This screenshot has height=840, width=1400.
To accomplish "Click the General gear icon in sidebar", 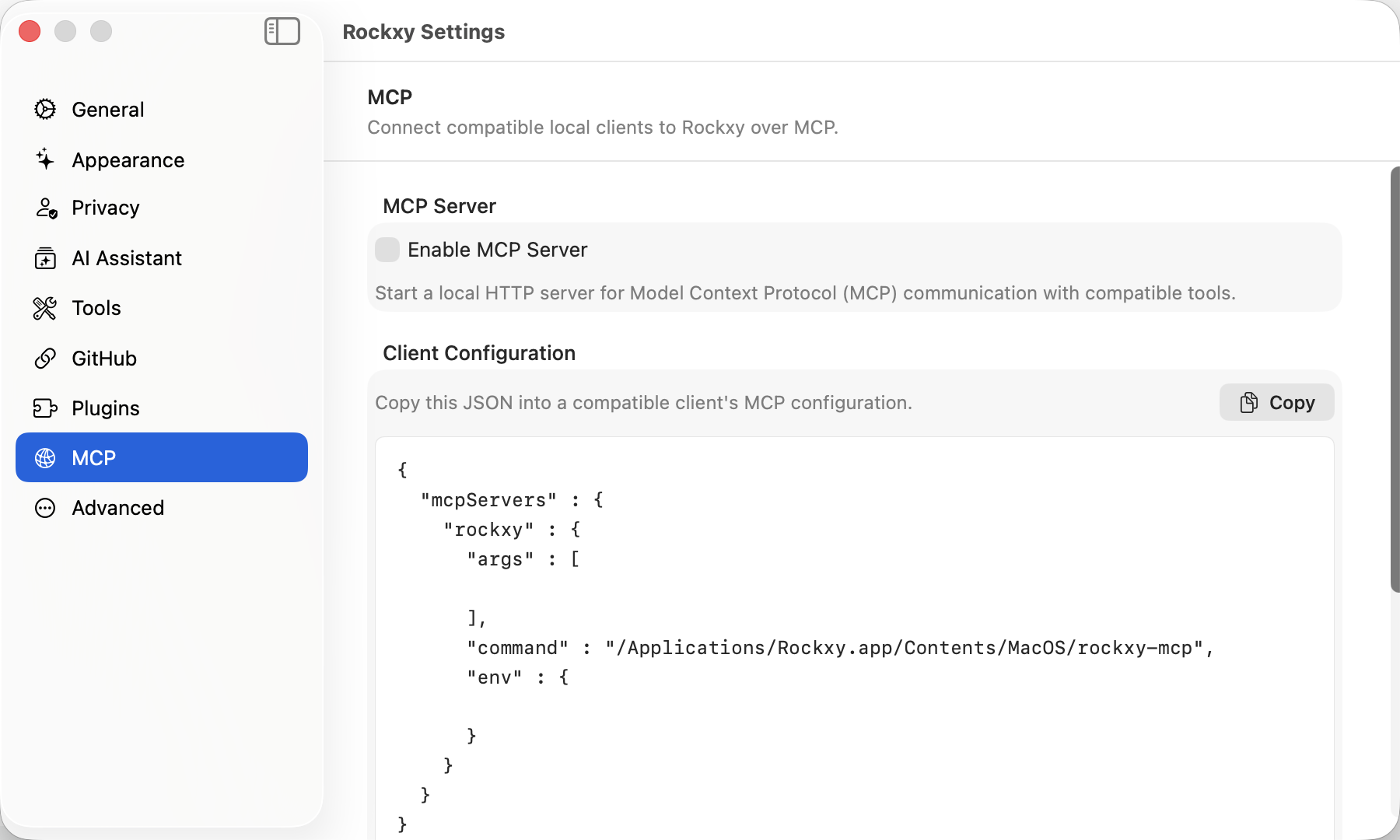I will [45, 110].
